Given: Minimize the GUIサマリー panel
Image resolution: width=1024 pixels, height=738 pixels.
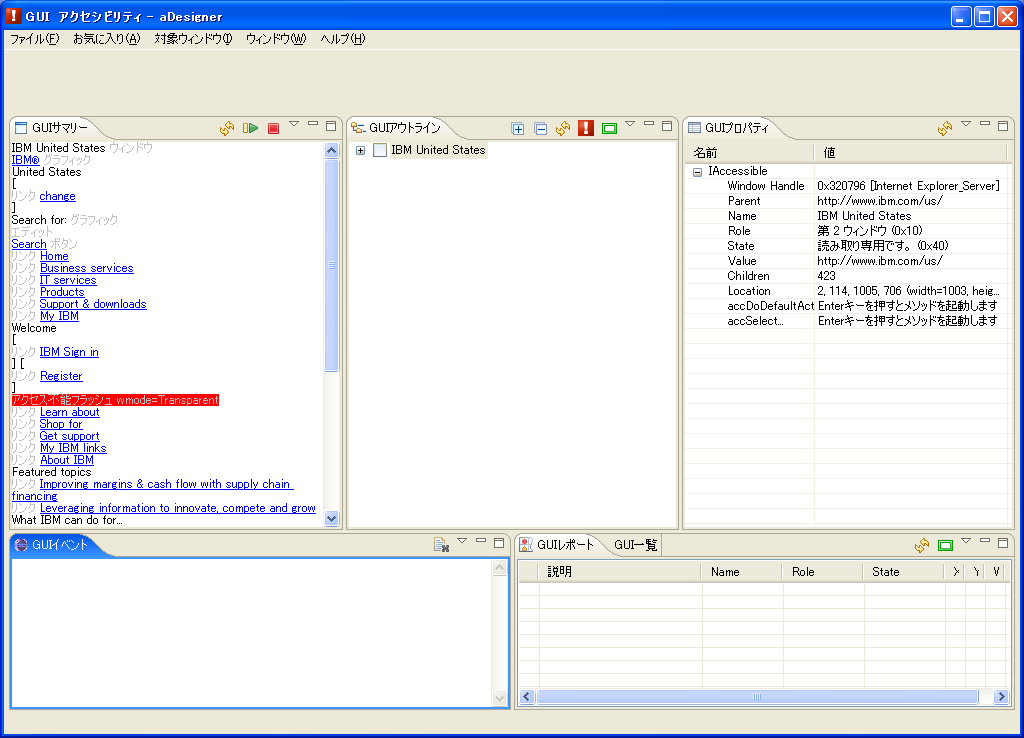Looking at the screenshot, I should click(x=313, y=124).
